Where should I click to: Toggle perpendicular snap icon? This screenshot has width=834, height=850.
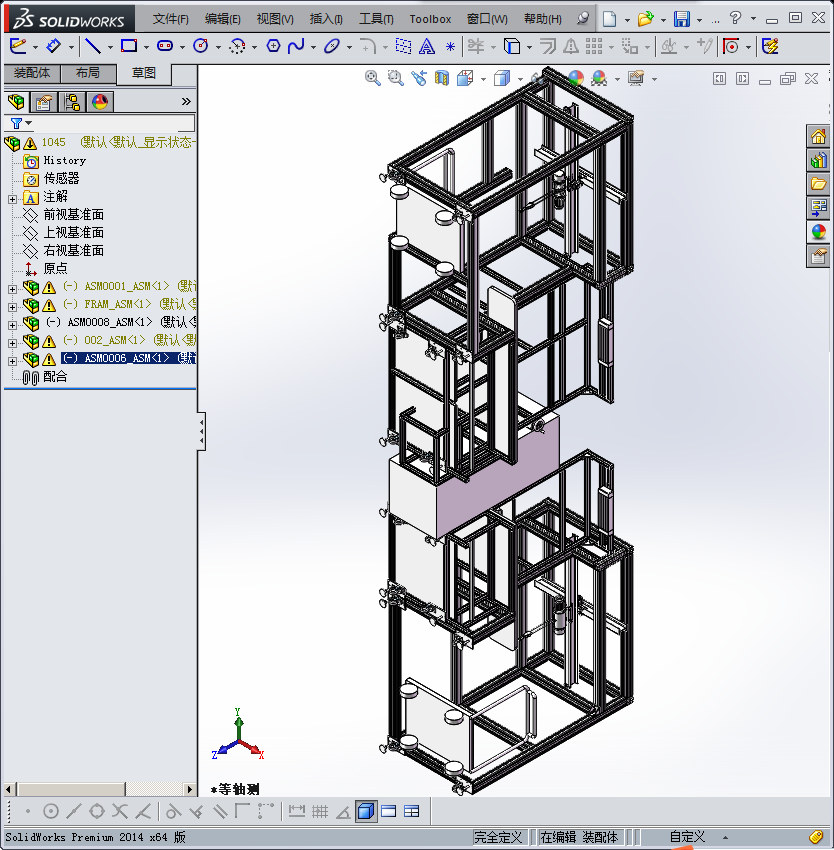(x=196, y=811)
